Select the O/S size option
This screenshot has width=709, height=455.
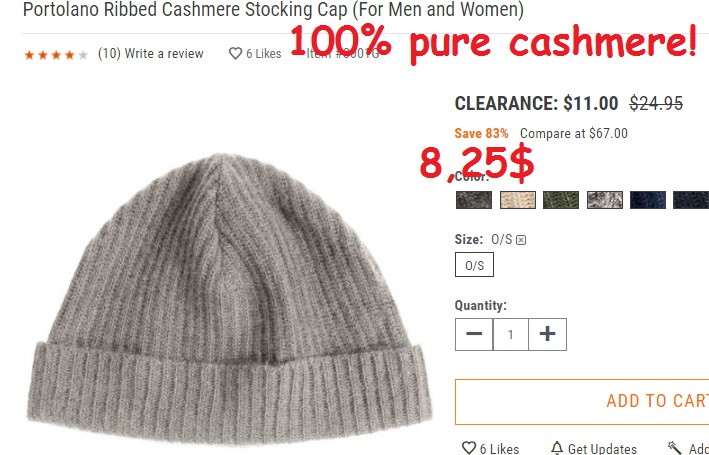(x=474, y=265)
